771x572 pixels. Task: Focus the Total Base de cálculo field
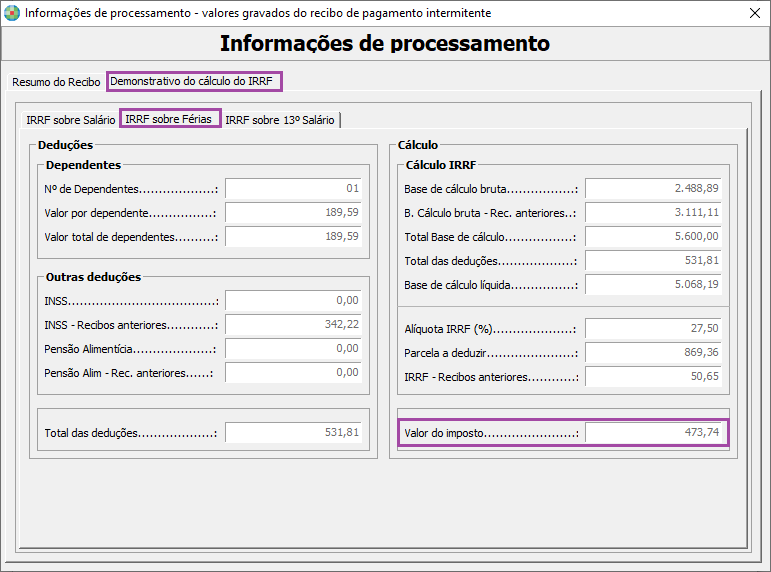653,237
